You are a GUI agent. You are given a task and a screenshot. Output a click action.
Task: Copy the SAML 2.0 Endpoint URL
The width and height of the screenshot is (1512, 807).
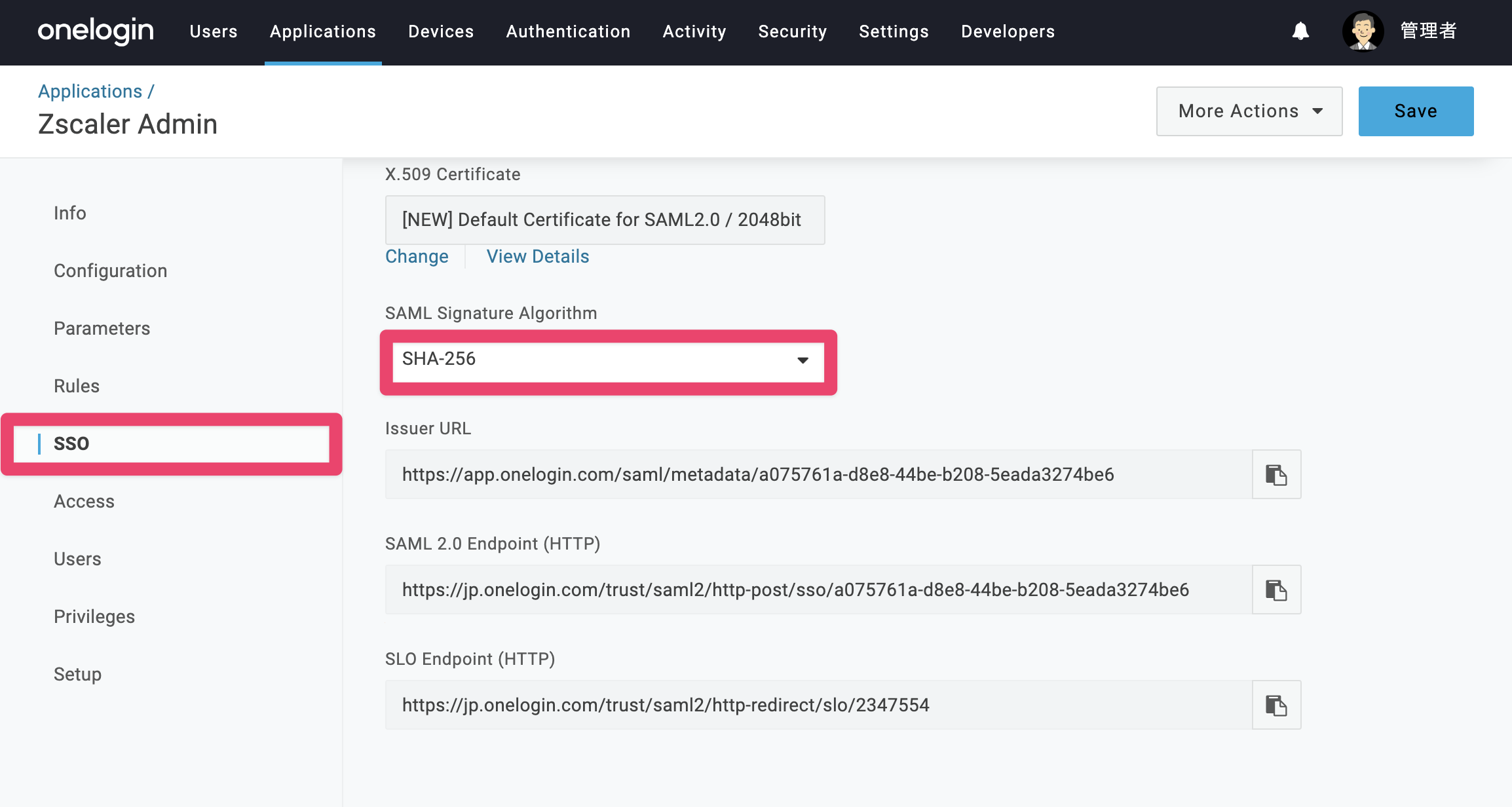1276,590
